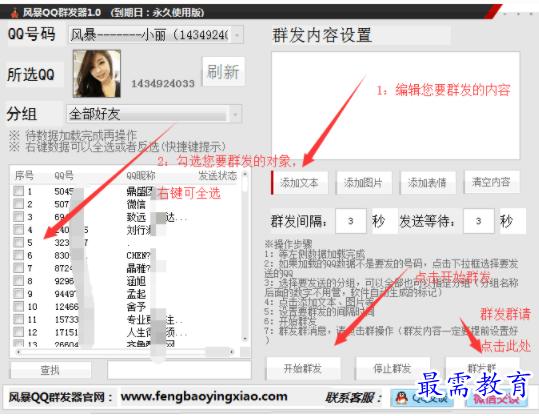Click the 清空内容 button

[x=492, y=182]
